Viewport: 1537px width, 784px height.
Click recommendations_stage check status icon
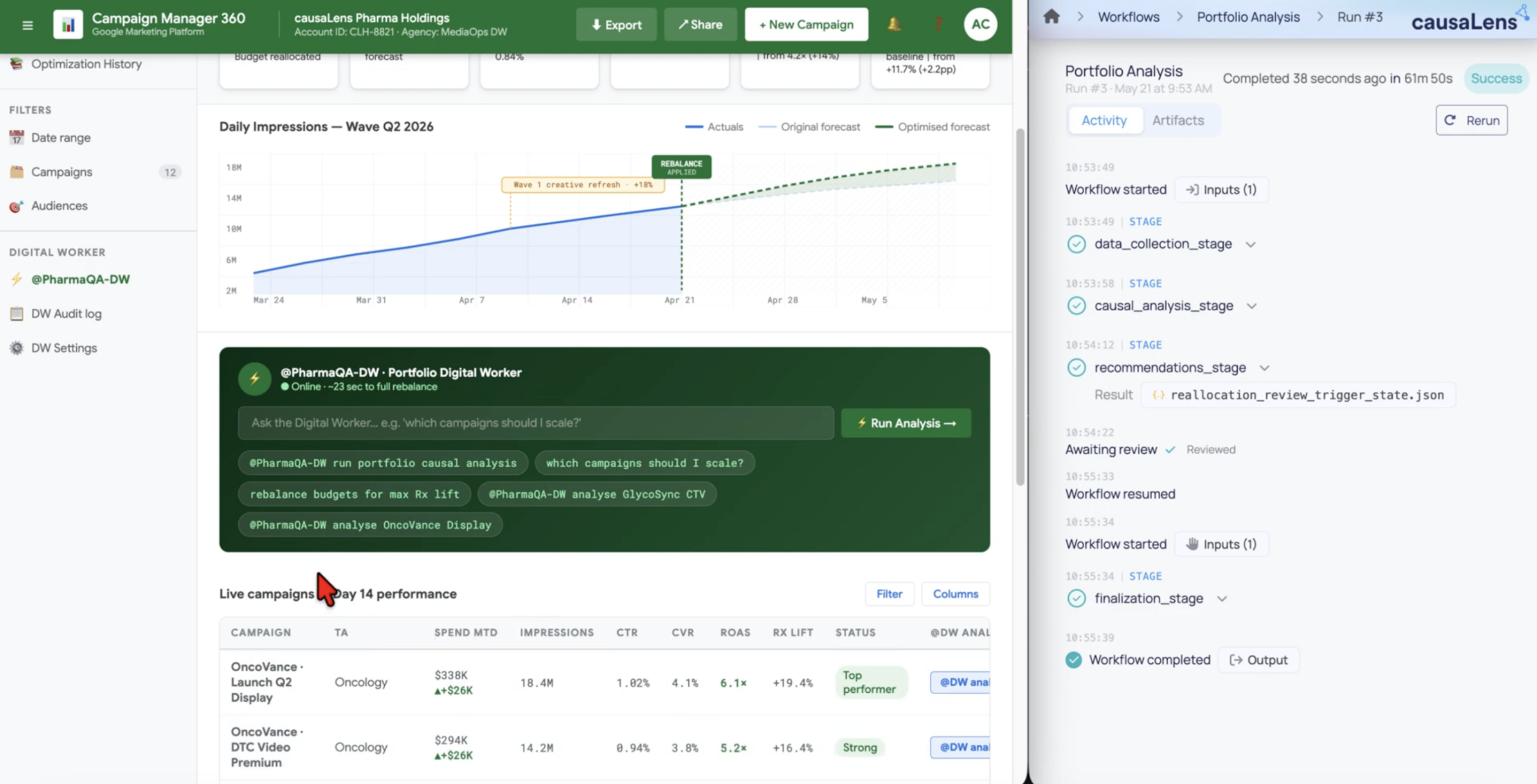1076,367
